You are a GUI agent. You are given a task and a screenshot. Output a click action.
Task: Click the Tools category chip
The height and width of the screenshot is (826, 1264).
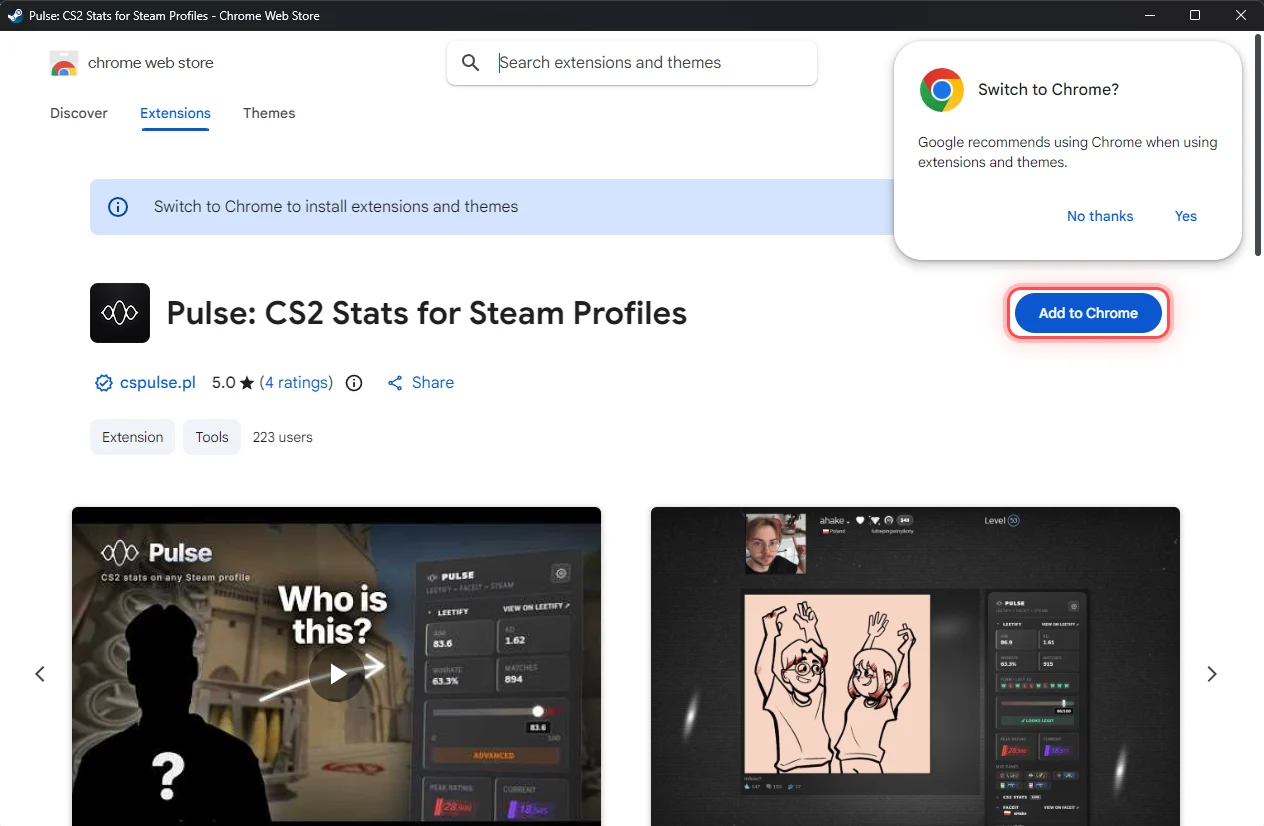click(x=212, y=437)
